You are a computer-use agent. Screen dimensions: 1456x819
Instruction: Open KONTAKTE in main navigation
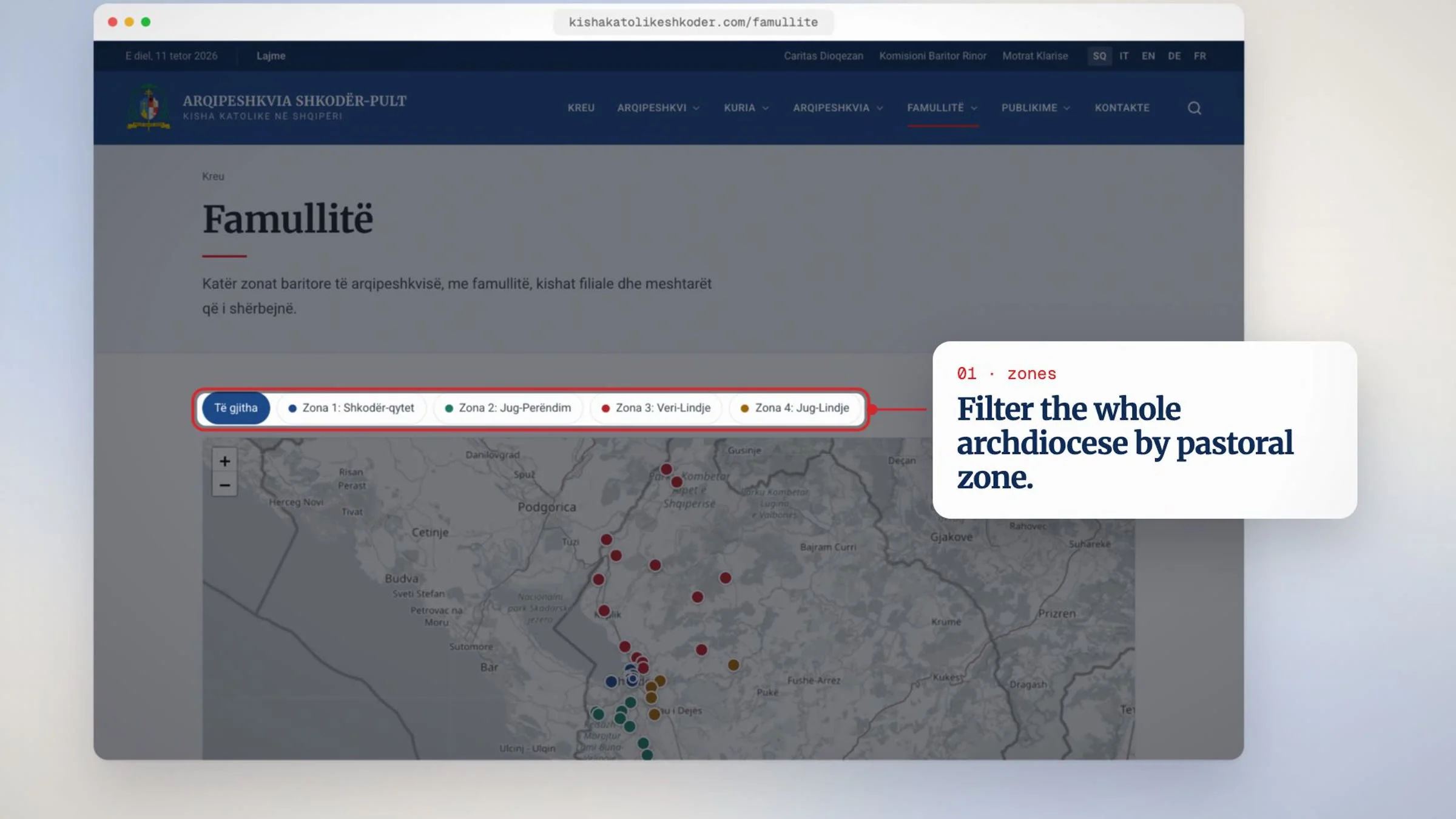click(1122, 108)
